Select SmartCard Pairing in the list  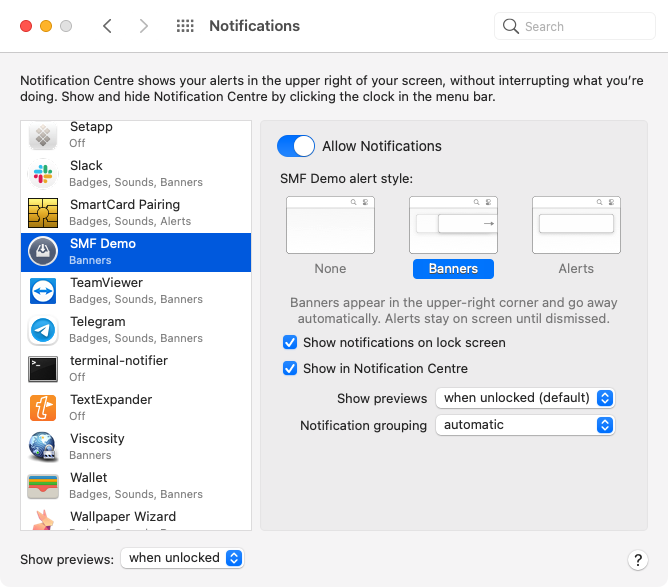click(x=136, y=213)
